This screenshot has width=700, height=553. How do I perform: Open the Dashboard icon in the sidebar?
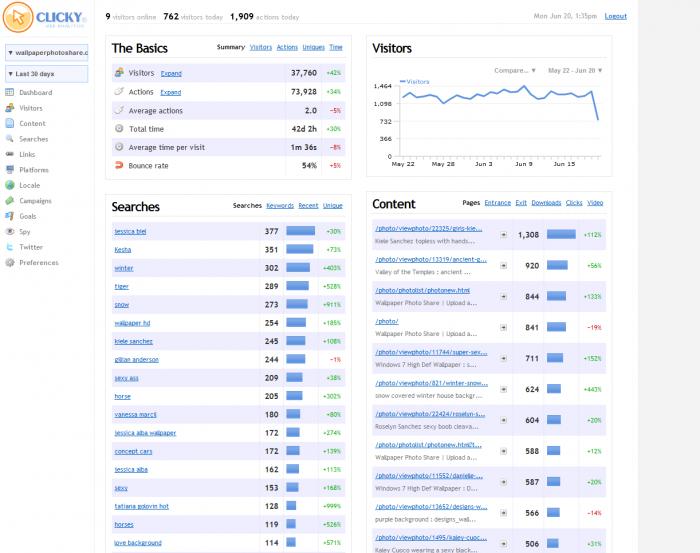click(x=10, y=93)
